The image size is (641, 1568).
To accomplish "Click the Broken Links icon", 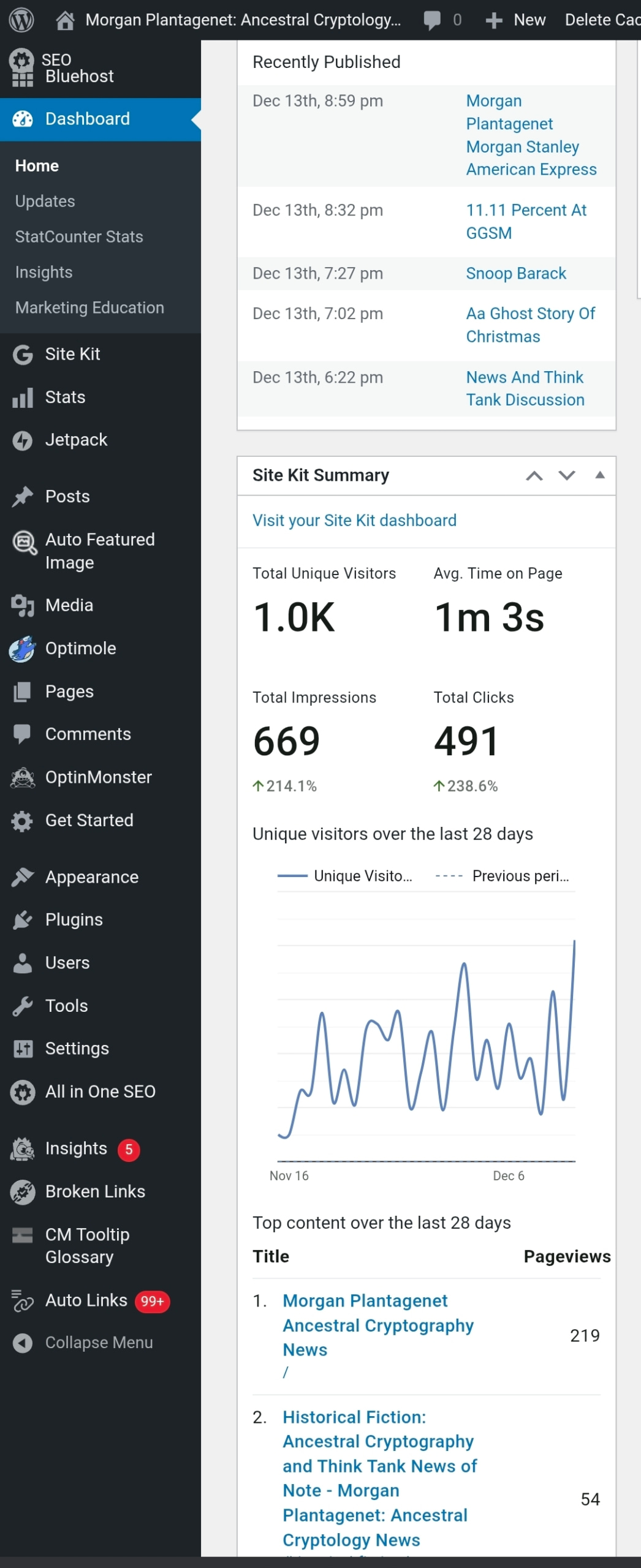I will click(23, 1192).
